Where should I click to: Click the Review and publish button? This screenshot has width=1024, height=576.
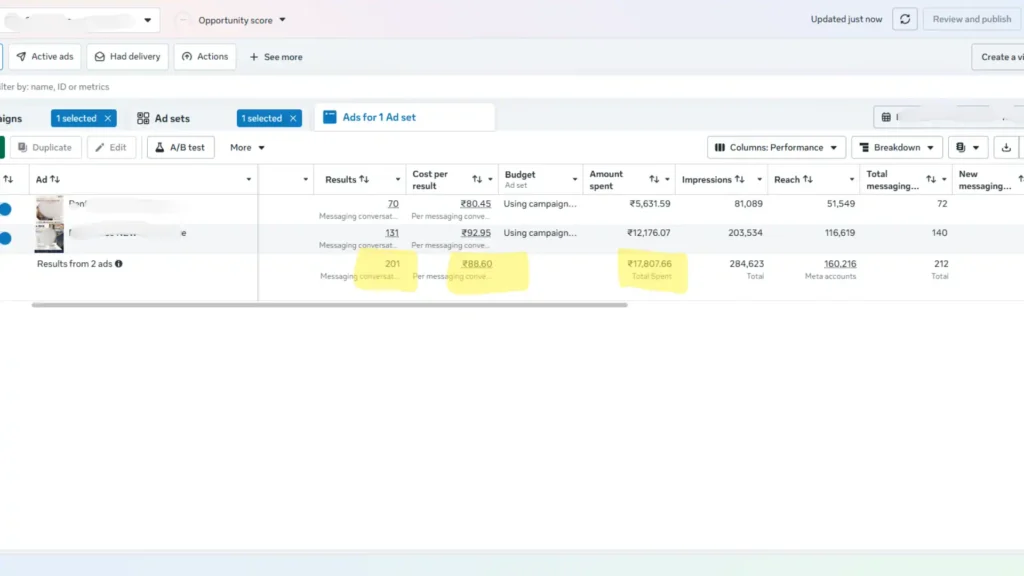[x=971, y=19]
